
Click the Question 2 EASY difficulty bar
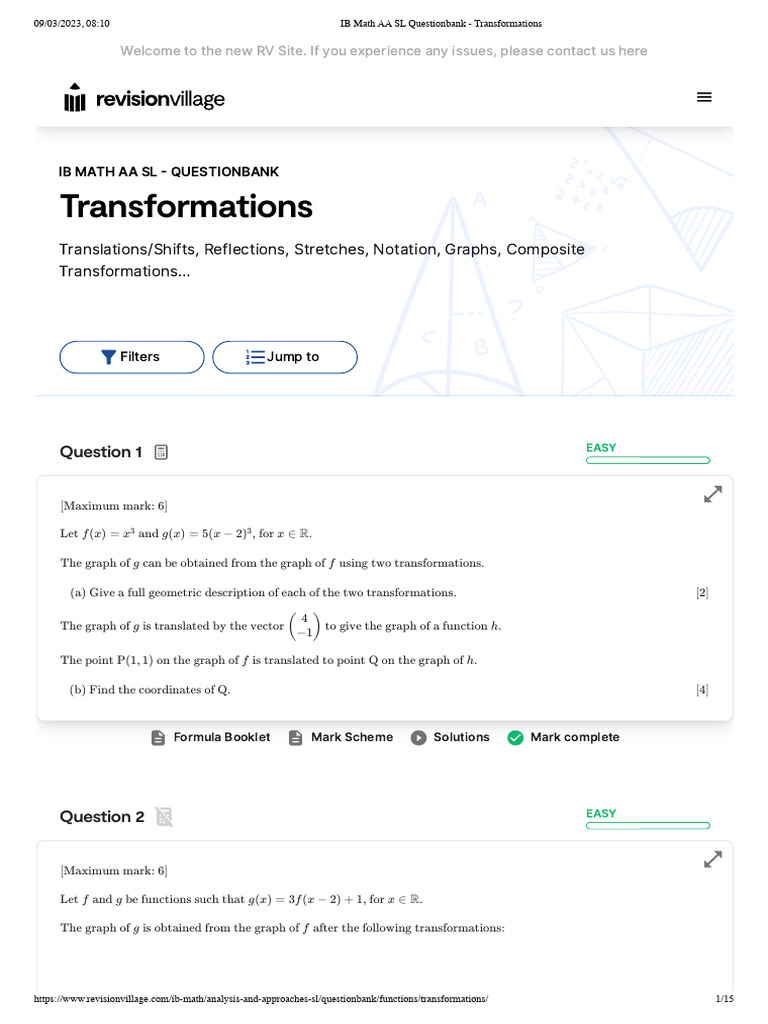pyautogui.click(x=648, y=825)
